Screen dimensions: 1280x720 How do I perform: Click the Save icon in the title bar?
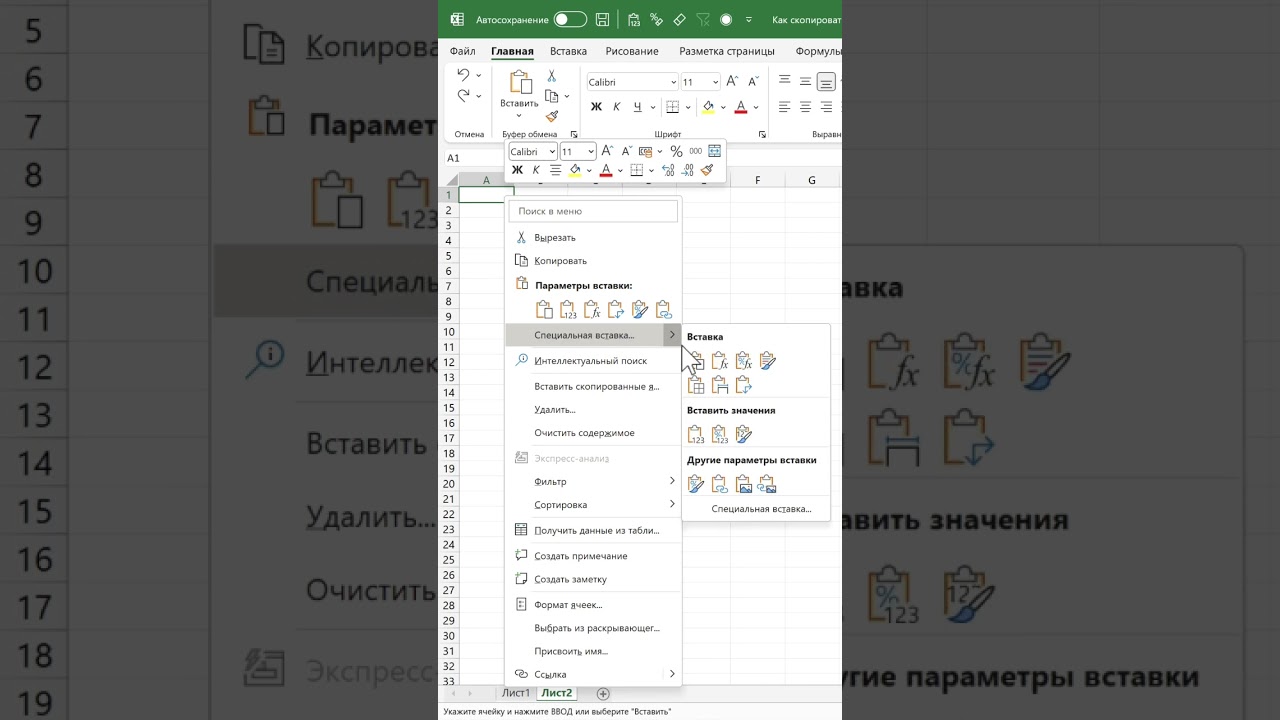coord(602,19)
